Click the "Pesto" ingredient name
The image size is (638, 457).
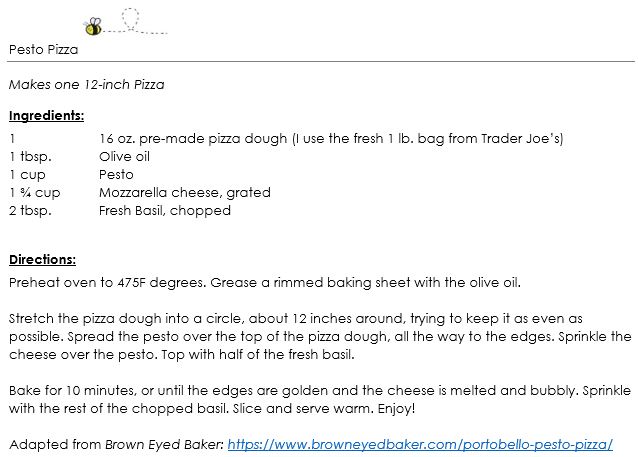pos(116,175)
